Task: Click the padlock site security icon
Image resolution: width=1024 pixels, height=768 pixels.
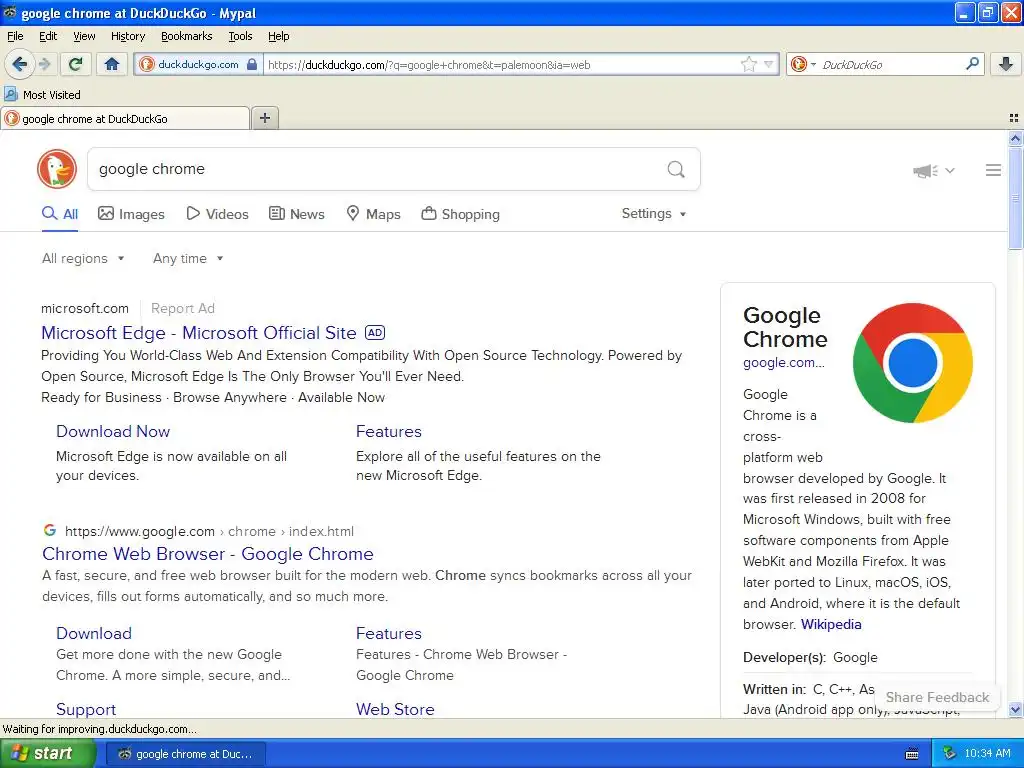Action: 252,64
